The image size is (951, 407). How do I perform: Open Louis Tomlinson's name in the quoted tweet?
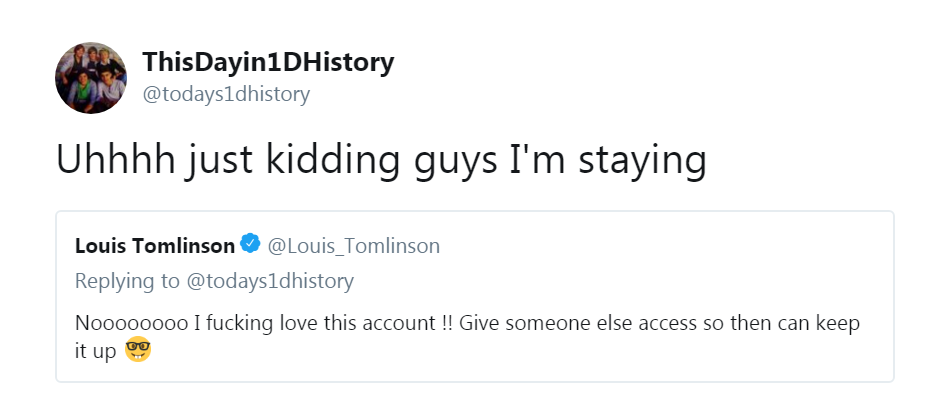pyautogui.click(x=155, y=245)
